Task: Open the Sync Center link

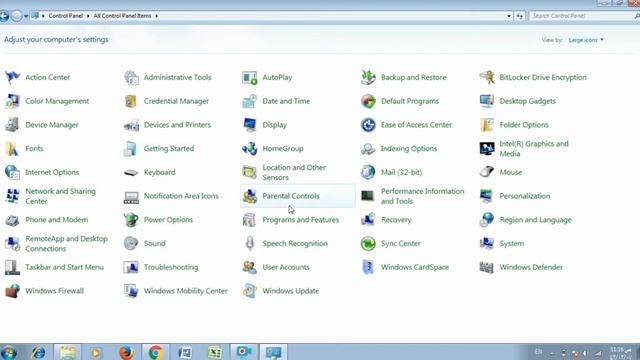Action: pos(400,243)
